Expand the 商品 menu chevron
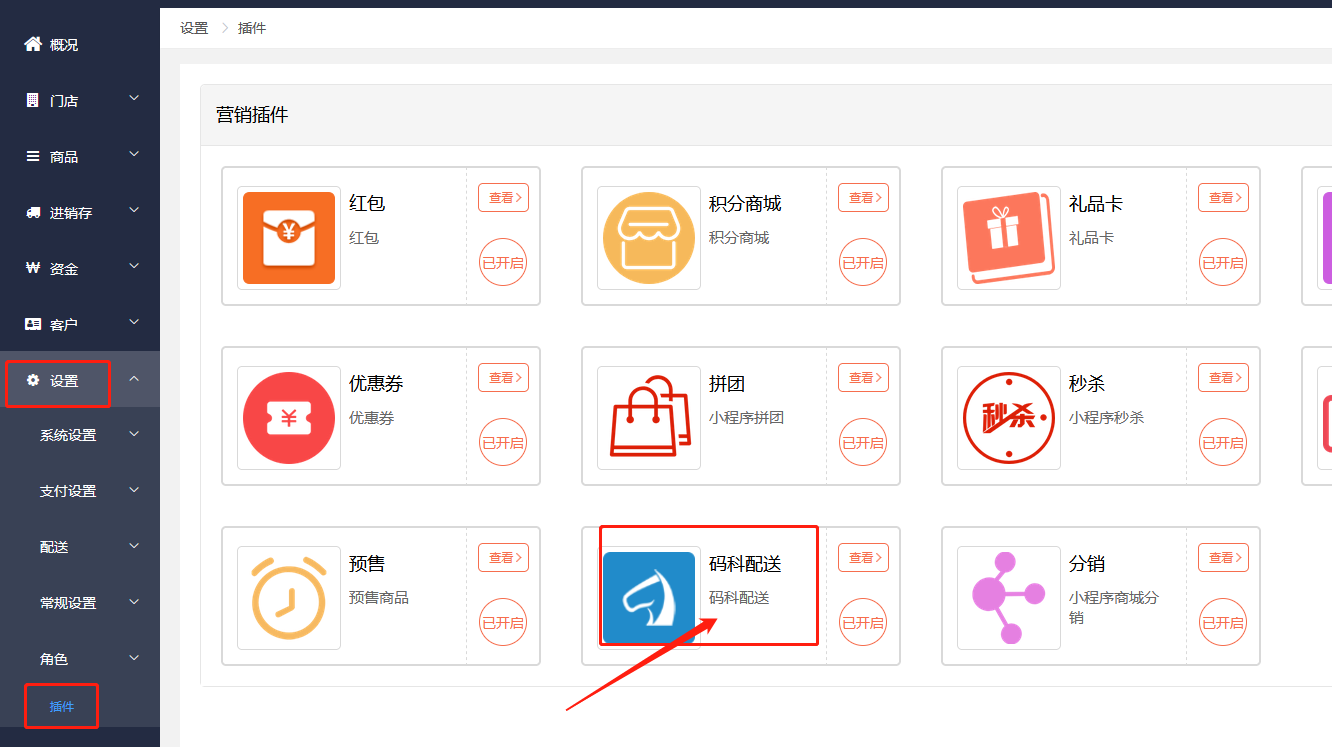The image size is (1332, 747). coord(134,154)
